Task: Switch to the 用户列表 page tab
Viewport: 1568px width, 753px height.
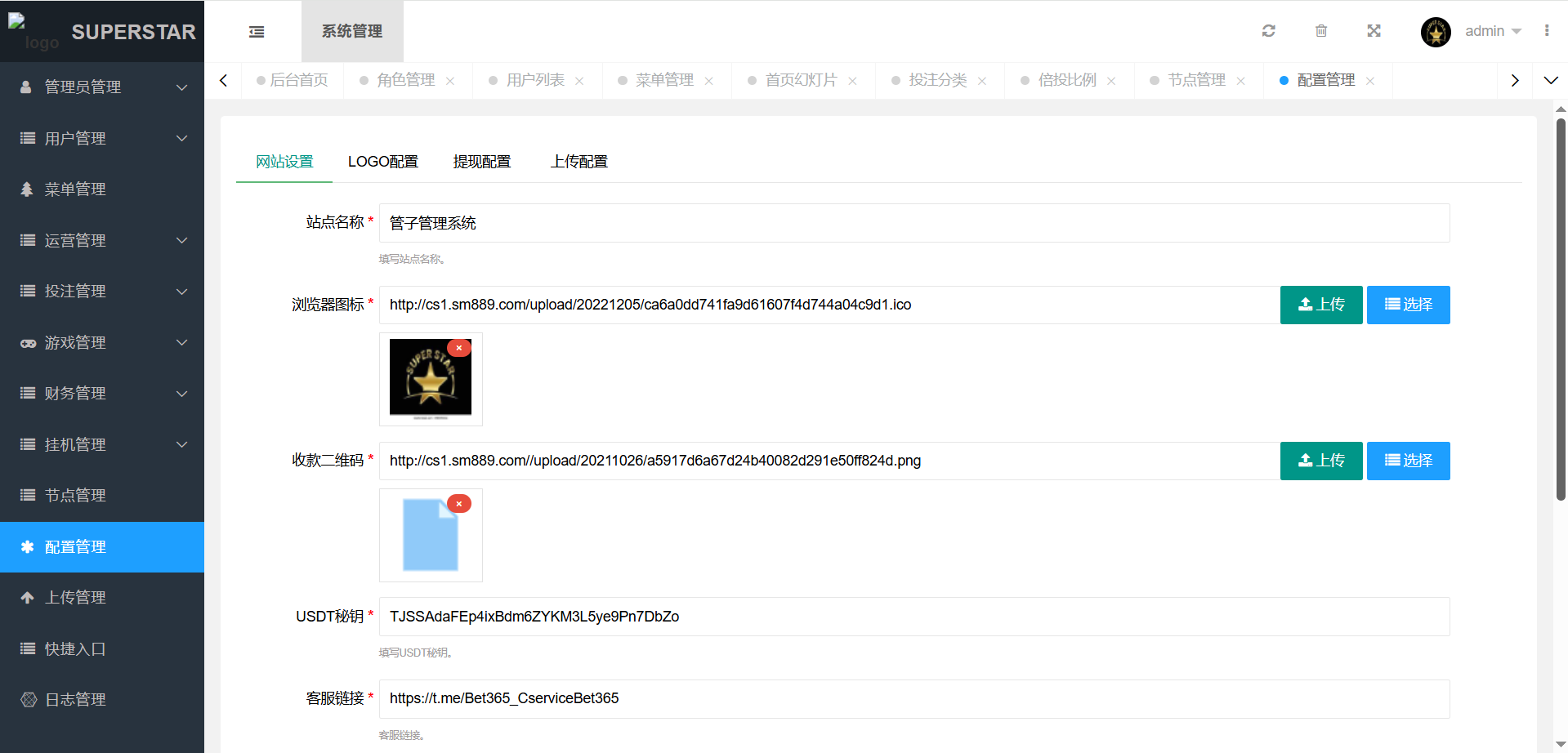Action: (535, 80)
